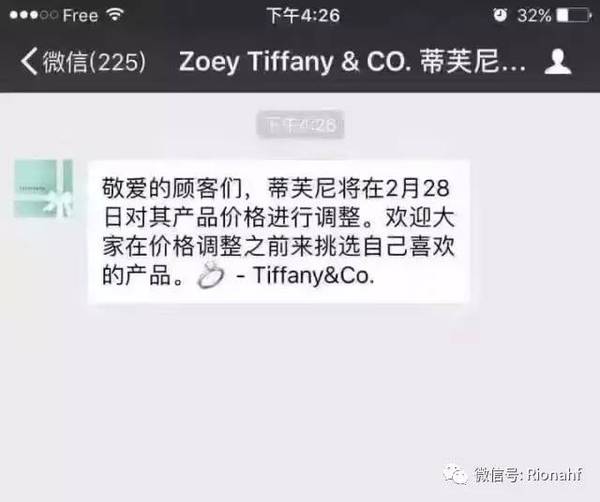Tap the gray timestamp label above message

tap(300, 124)
